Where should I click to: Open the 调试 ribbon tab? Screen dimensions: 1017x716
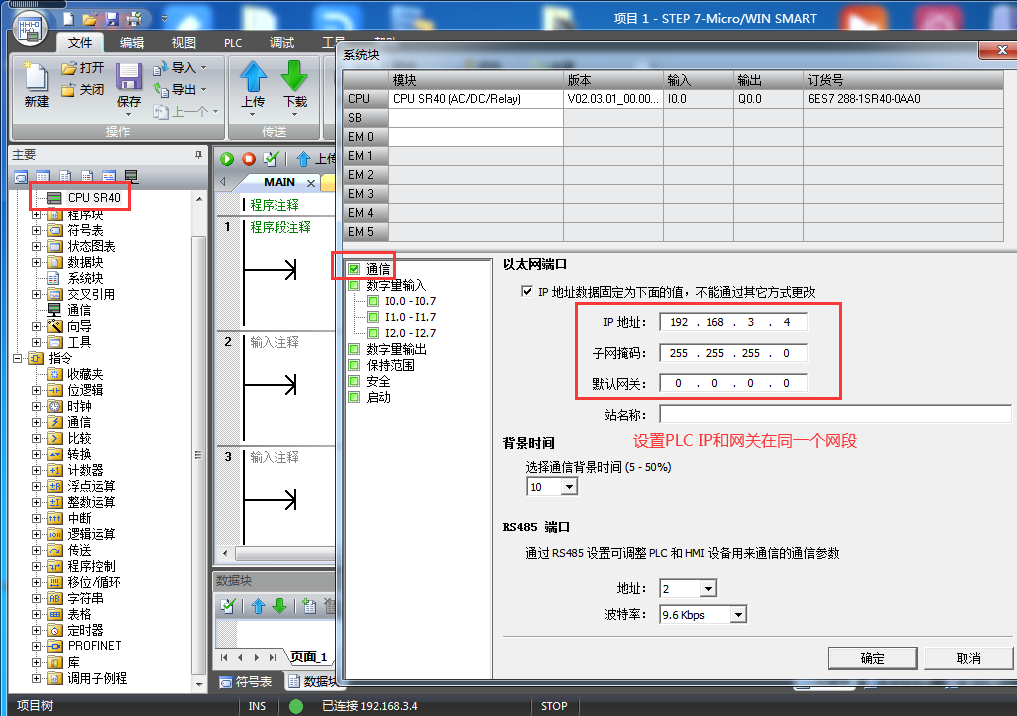(x=282, y=43)
